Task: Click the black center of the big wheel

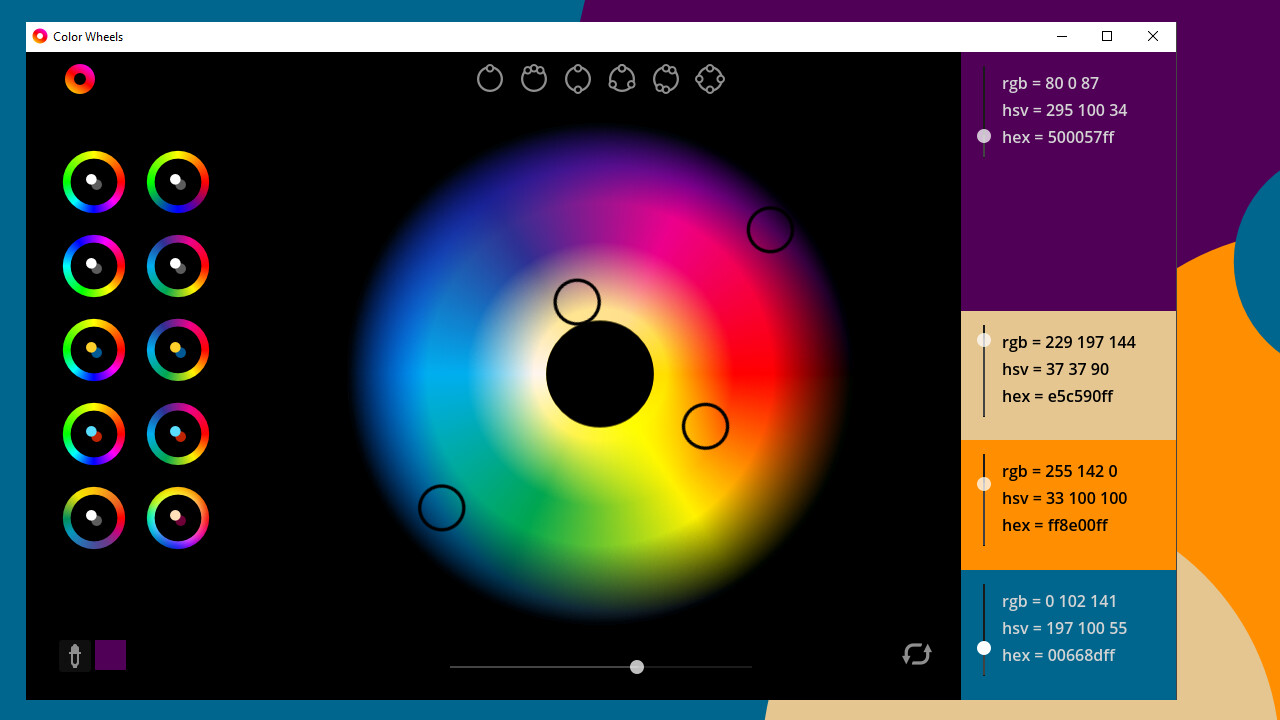Action: 599,373
